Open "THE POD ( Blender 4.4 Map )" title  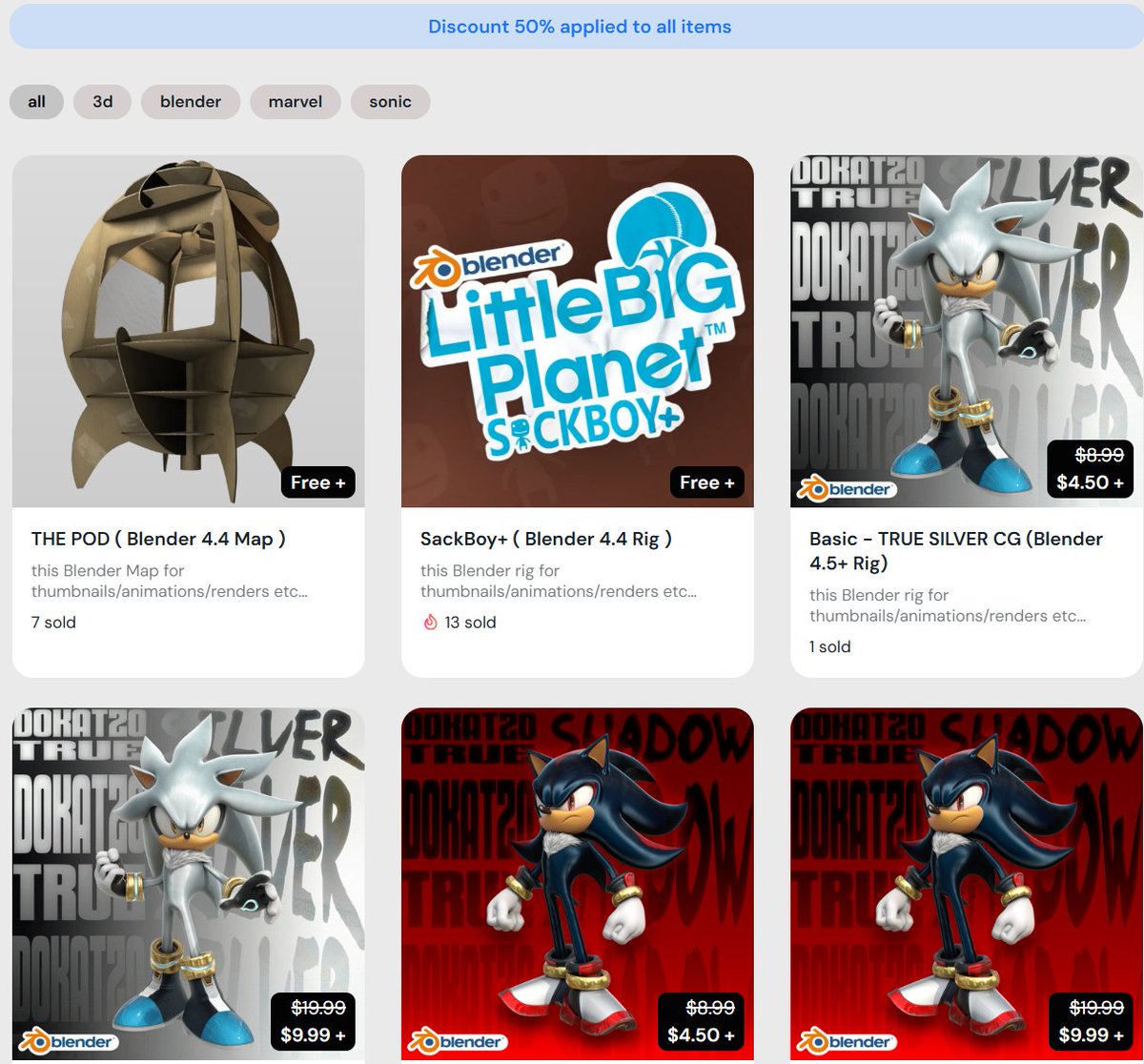(158, 539)
